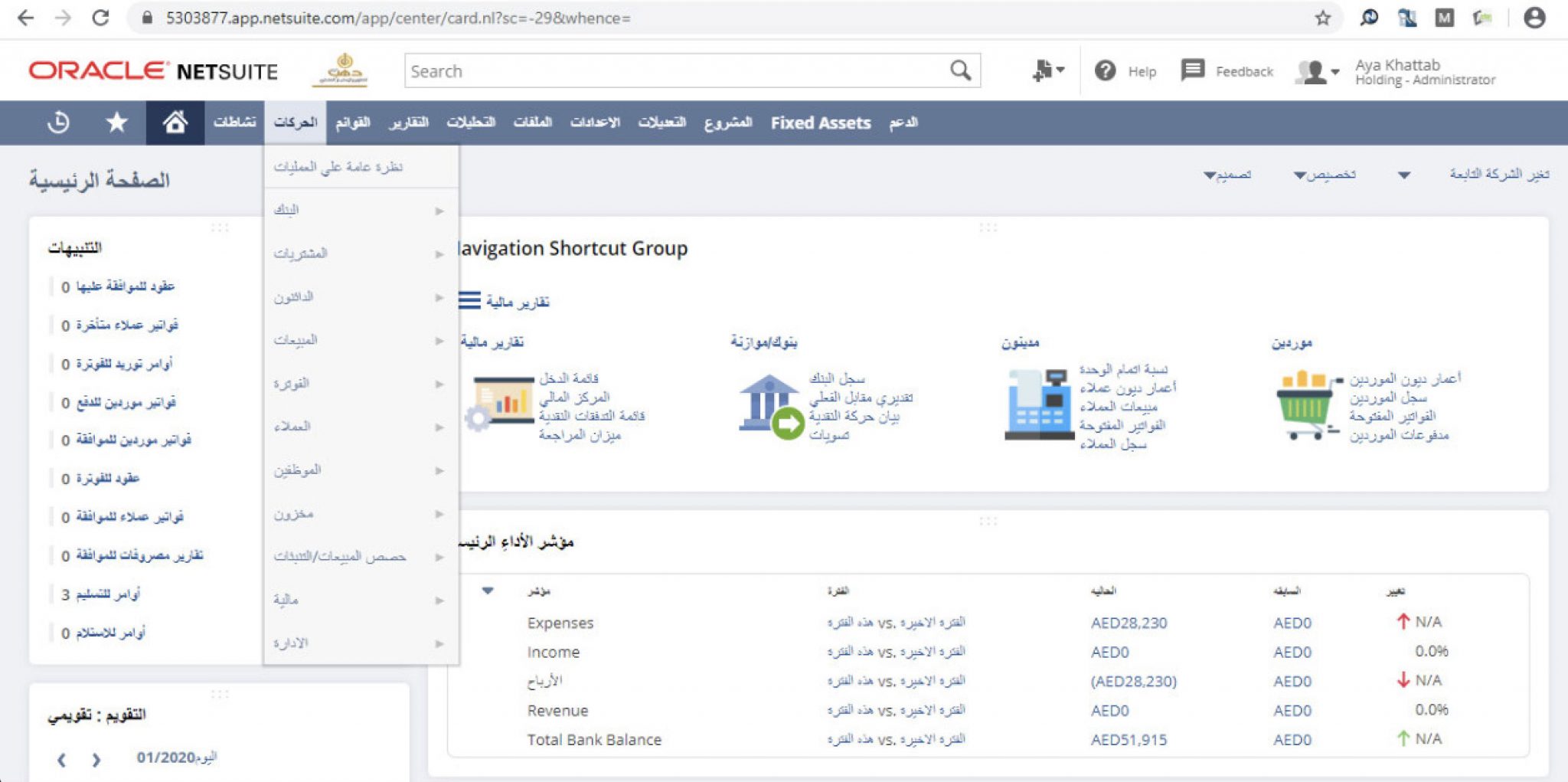Click the star favorites icon
Image resolution: width=1568 pixels, height=782 pixels.
(x=116, y=121)
